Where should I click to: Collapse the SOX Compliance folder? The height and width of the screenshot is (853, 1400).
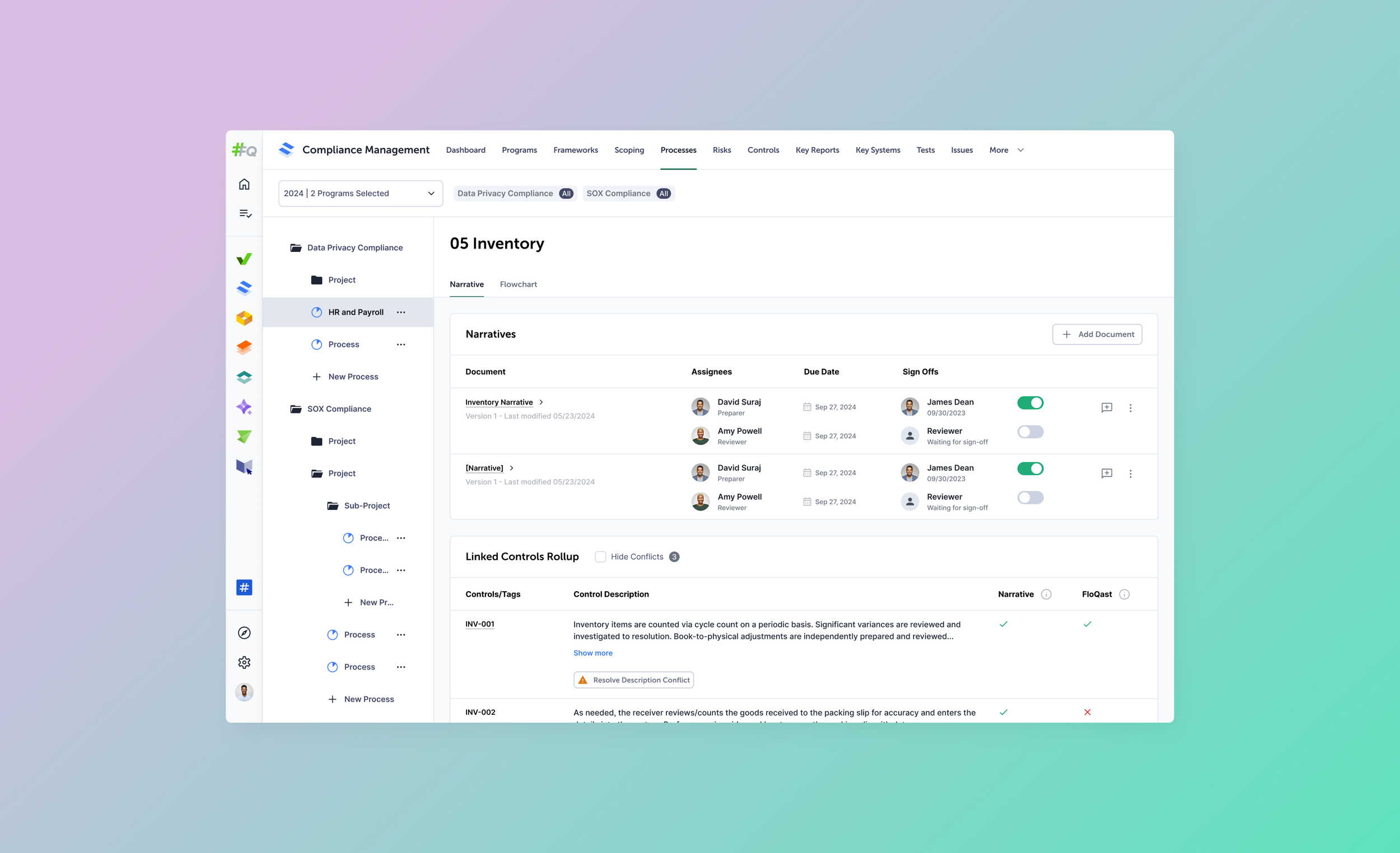[296, 409]
